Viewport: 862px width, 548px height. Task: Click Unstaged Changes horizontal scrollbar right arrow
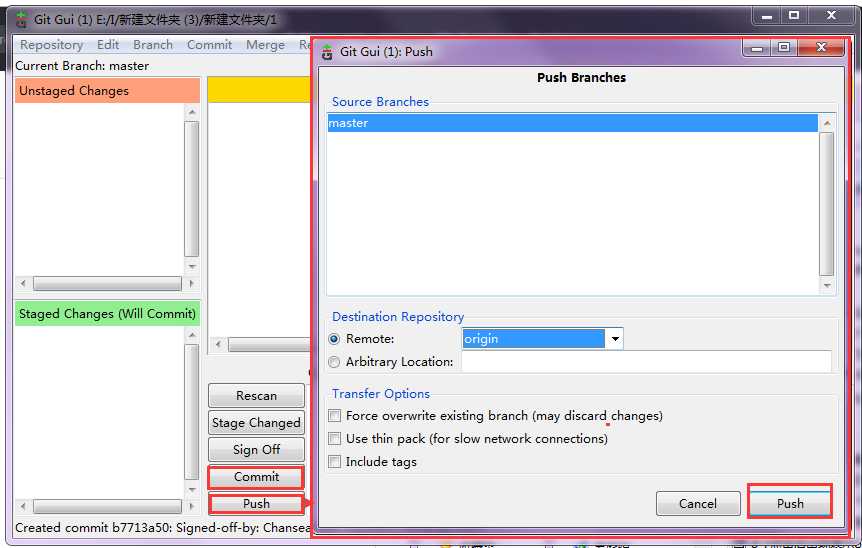(191, 284)
